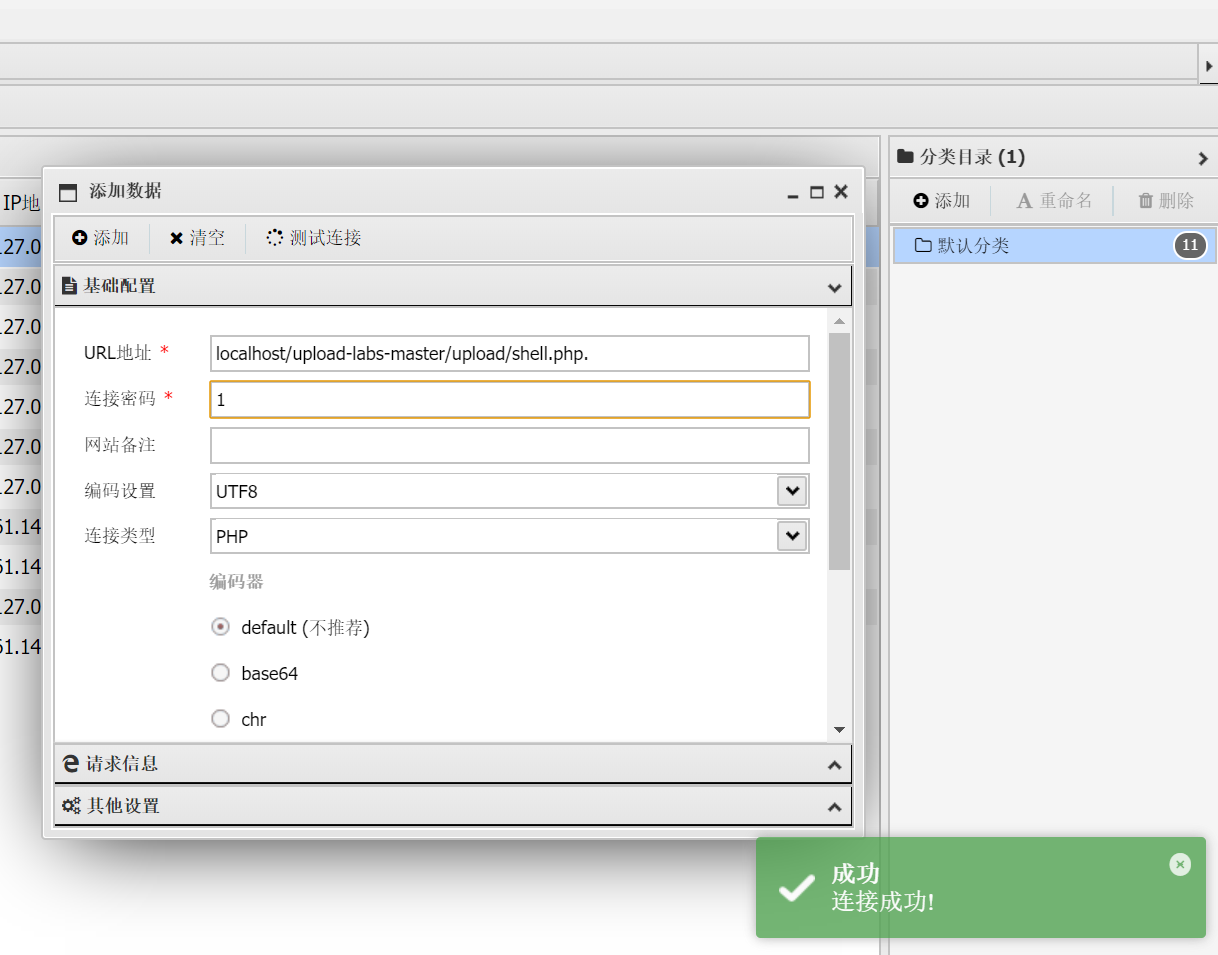
Task: Click the dialog scrollbar up arrow
Action: 839,321
